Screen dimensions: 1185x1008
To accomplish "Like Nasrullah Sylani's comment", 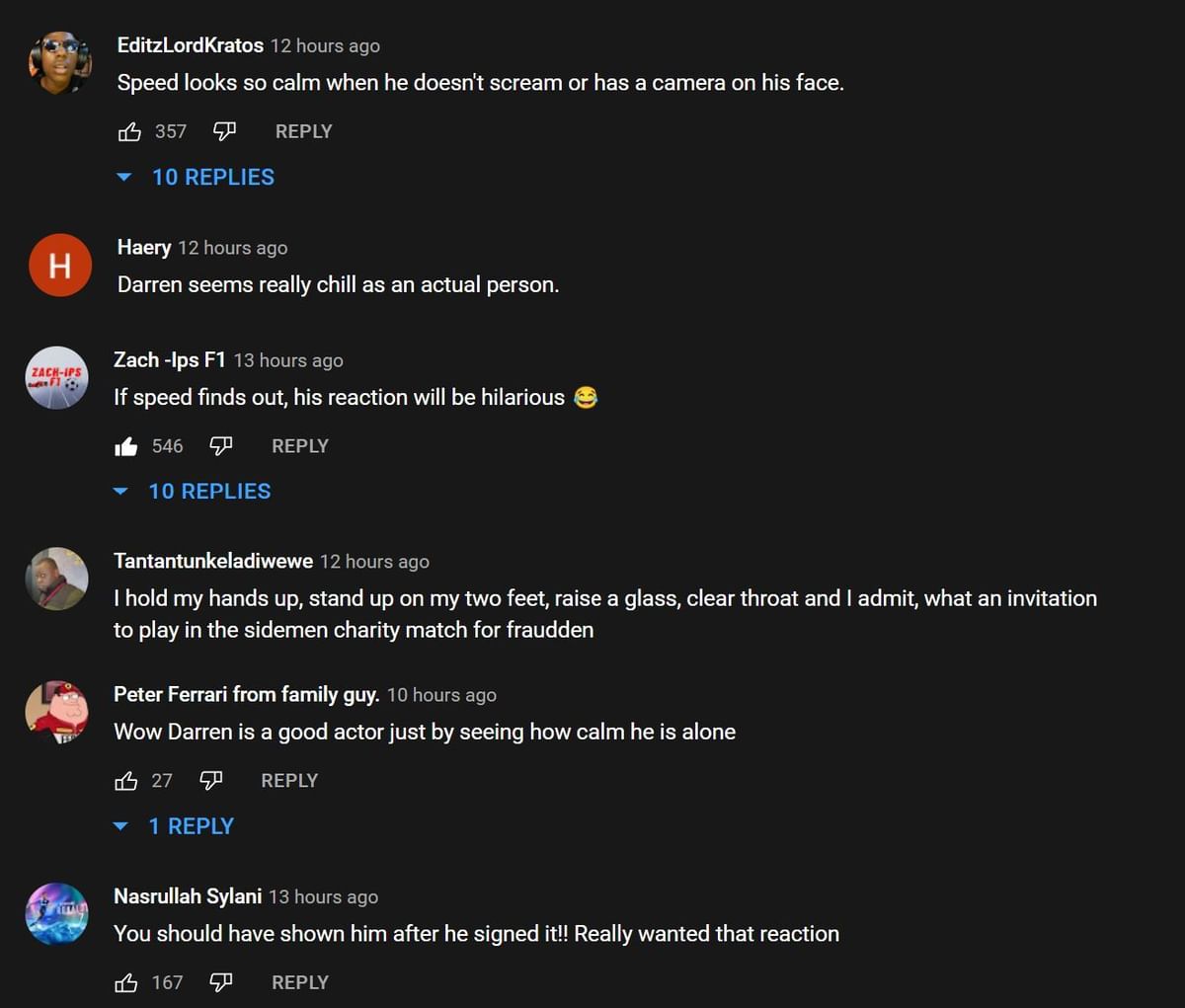I will (x=127, y=981).
